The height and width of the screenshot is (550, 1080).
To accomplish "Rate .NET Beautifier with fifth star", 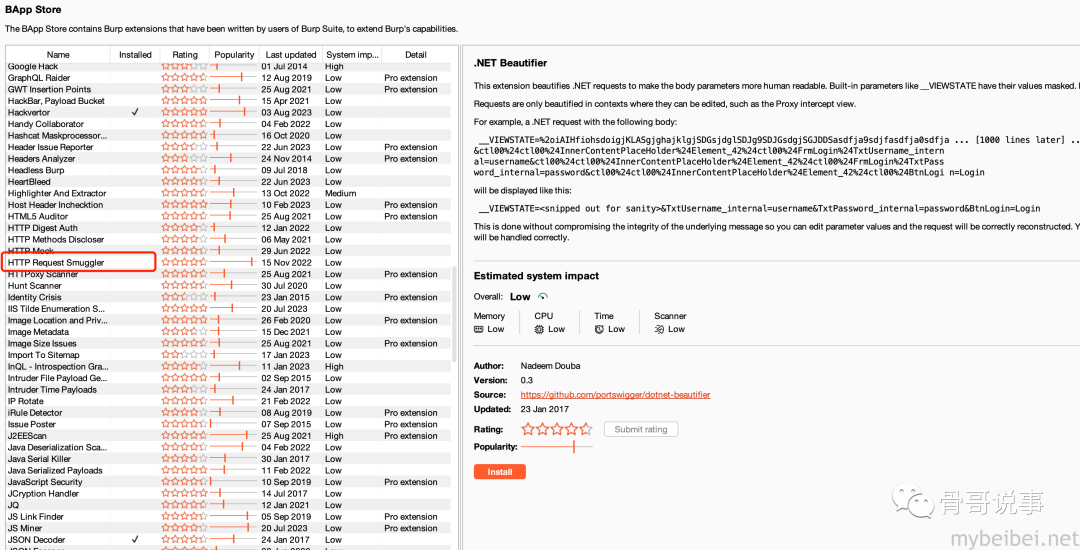I will point(585,429).
